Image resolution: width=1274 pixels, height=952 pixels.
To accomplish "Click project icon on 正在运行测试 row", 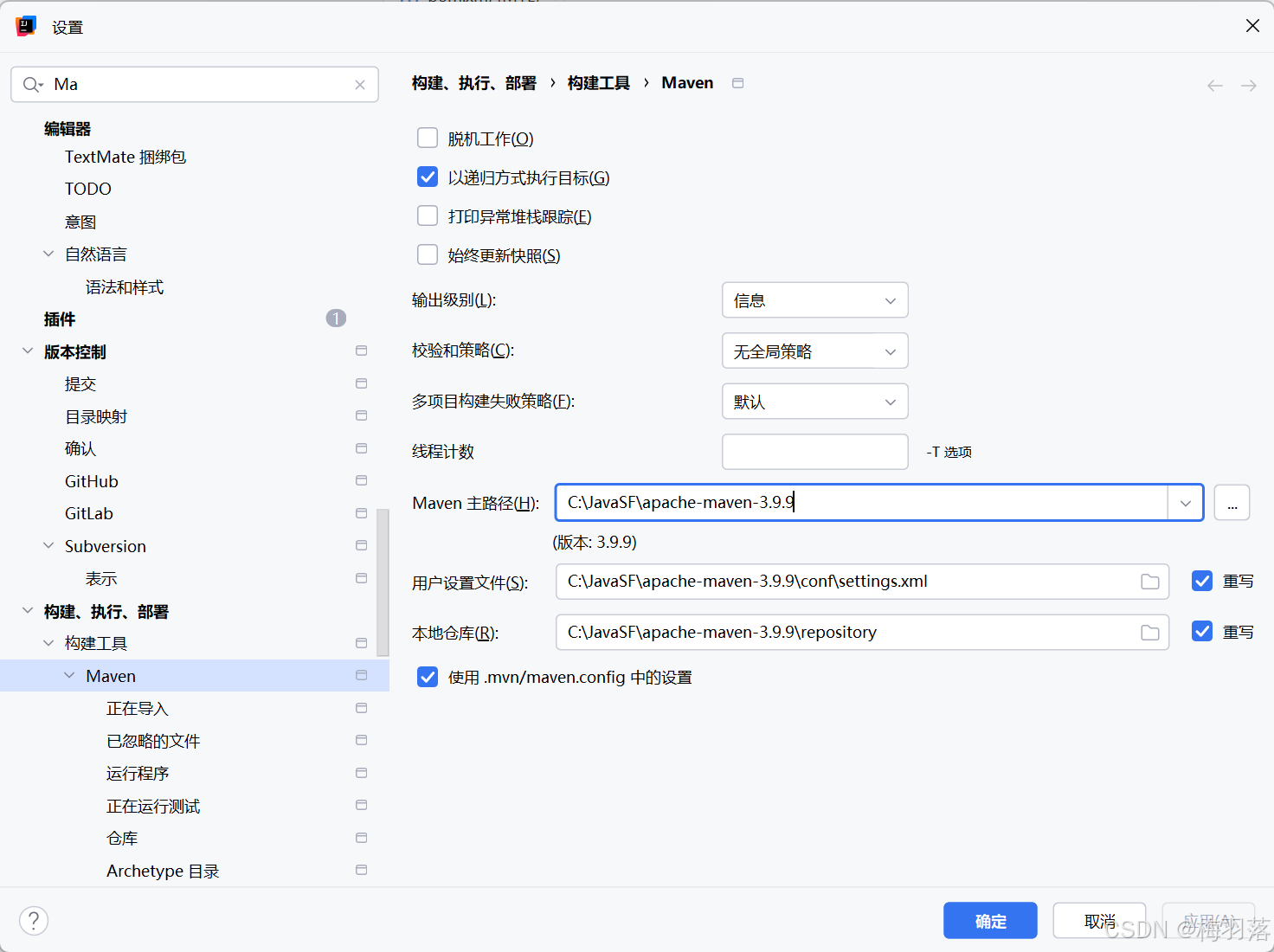I will pos(362,805).
